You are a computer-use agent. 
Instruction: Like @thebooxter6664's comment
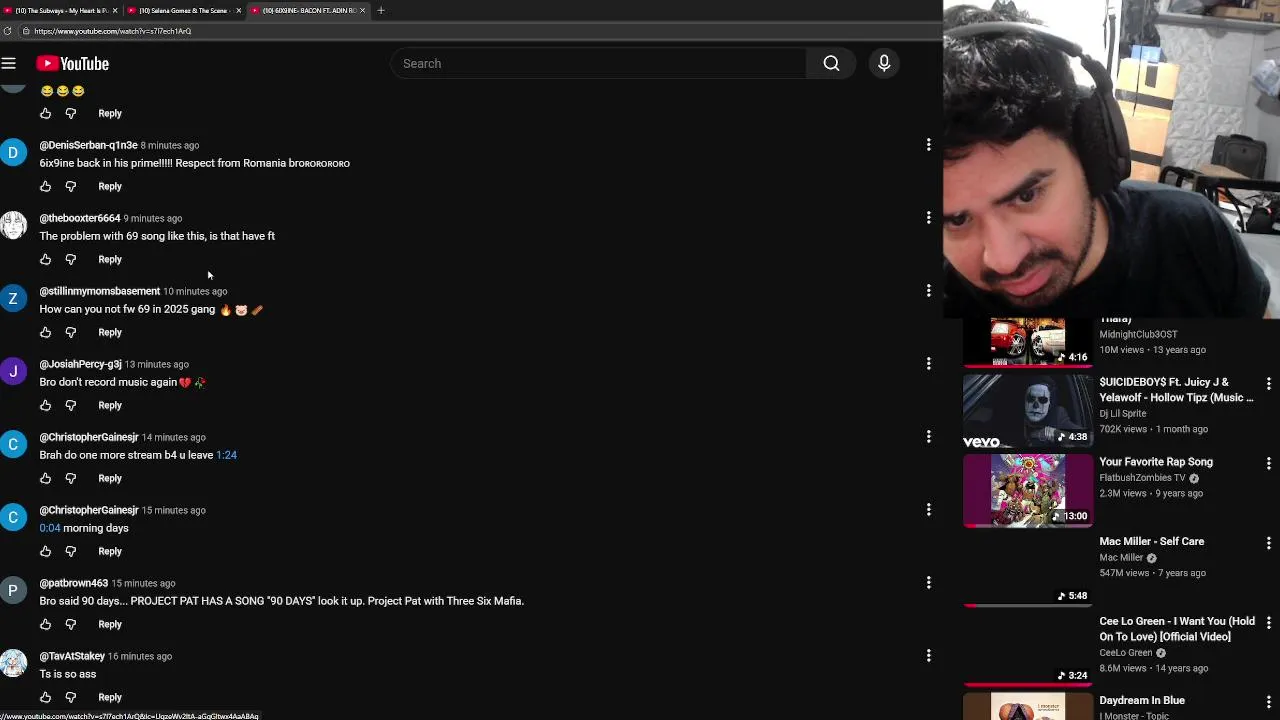click(x=45, y=259)
